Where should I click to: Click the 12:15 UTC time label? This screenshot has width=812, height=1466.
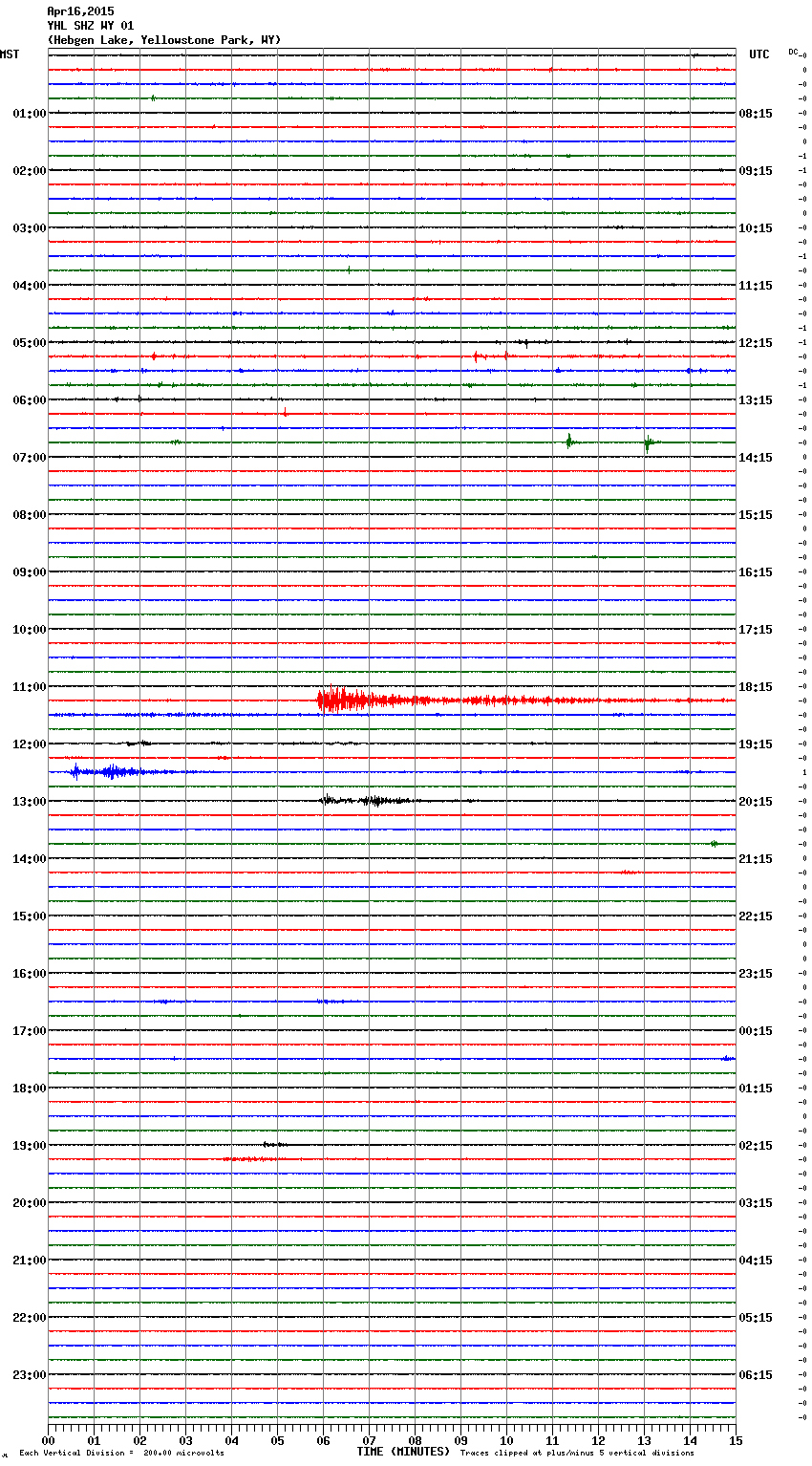point(756,343)
